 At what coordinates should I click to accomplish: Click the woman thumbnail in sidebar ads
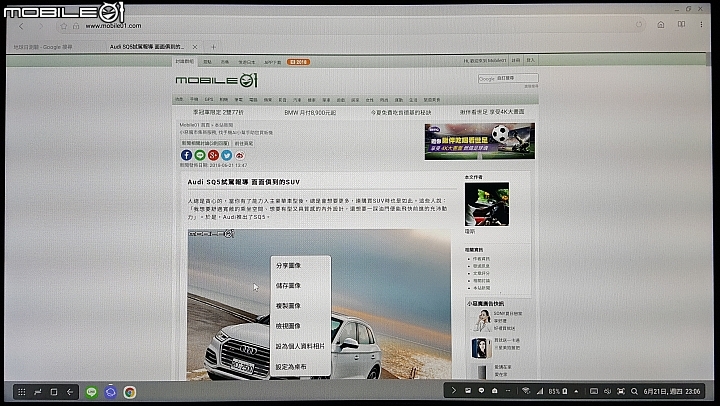(481, 321)
